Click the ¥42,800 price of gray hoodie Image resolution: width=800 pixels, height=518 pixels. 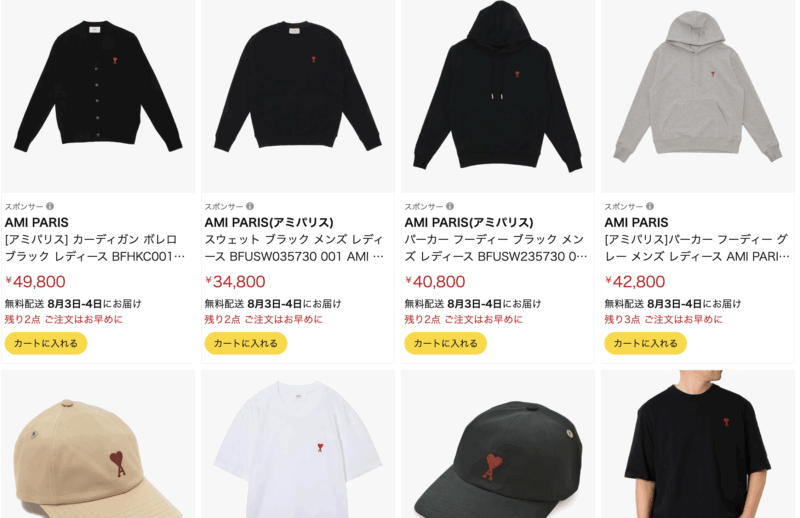[635, 281]
